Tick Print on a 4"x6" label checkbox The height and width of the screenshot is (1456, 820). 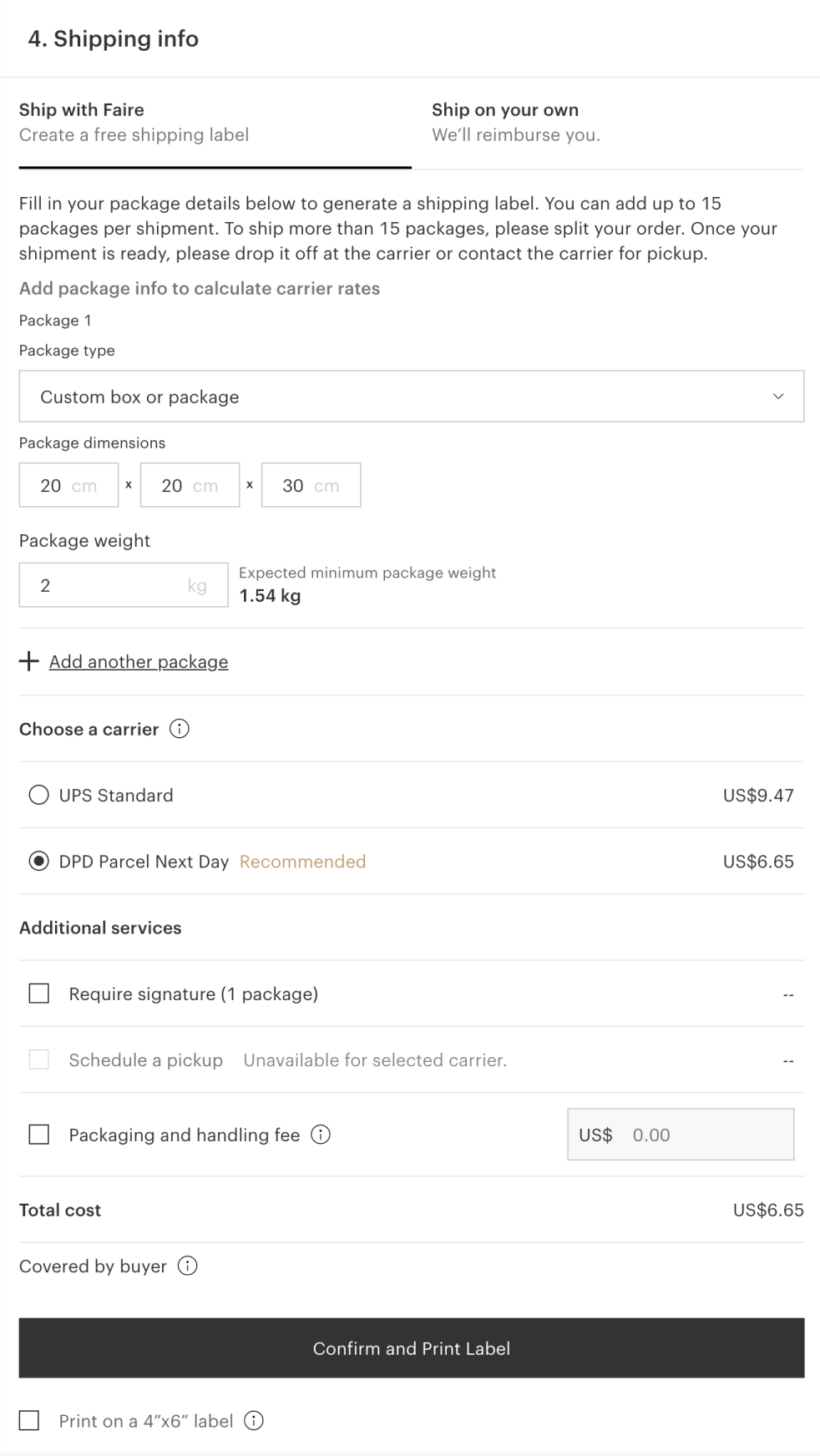(29, 1421)
